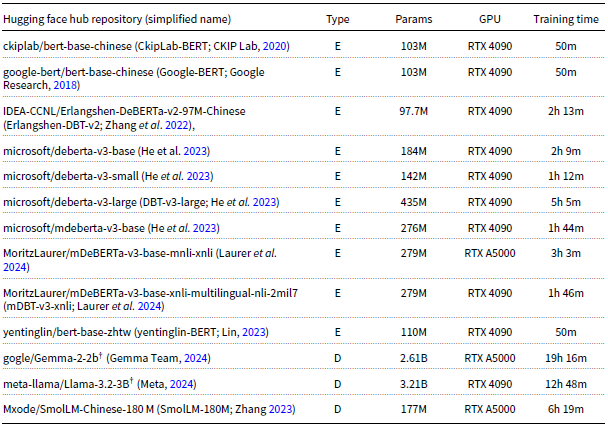Follow the Gemma Team 2024 citation
The width and height of the screenshot is (608, 429).
[x=195, y=358]
